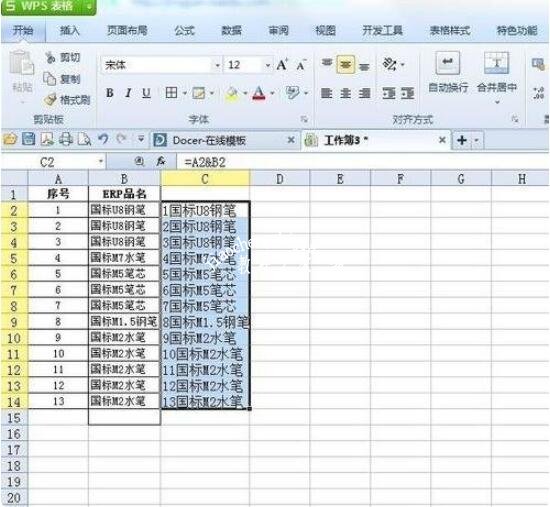Increase font size with large A icon
Screen dimensions: 550x507
[x=282, y=65]
